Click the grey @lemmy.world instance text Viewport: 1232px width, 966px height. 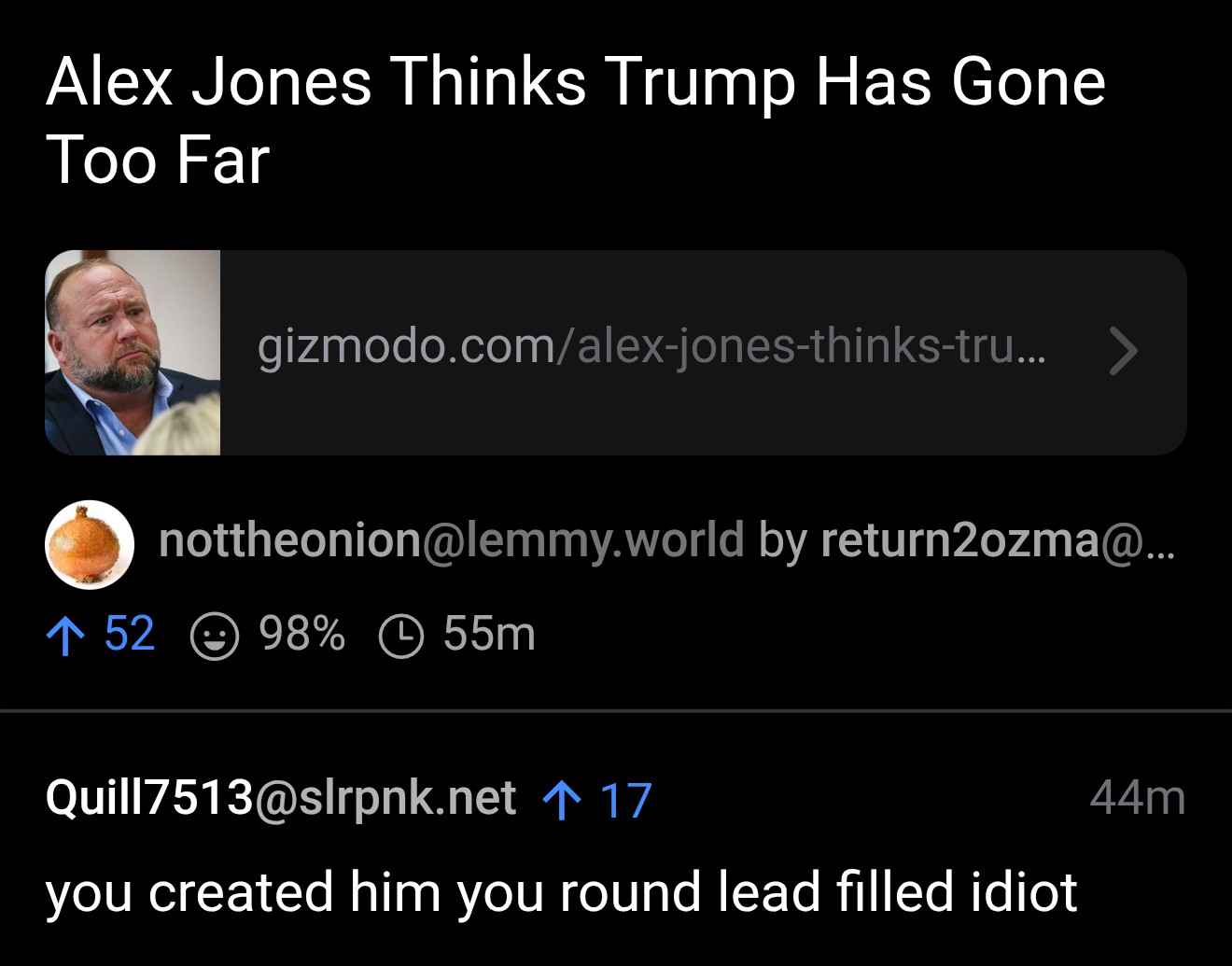[583, 540]
